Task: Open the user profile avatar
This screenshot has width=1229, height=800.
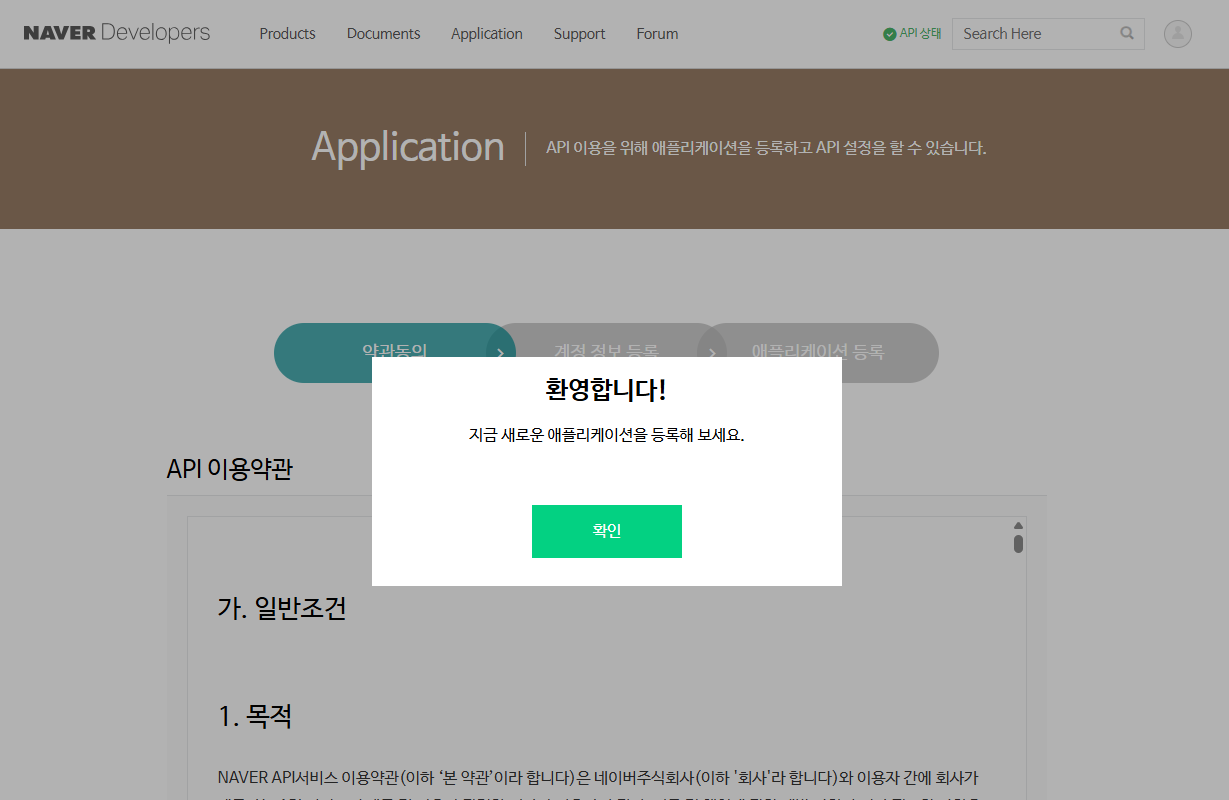Action: (x=1177, y=34)
